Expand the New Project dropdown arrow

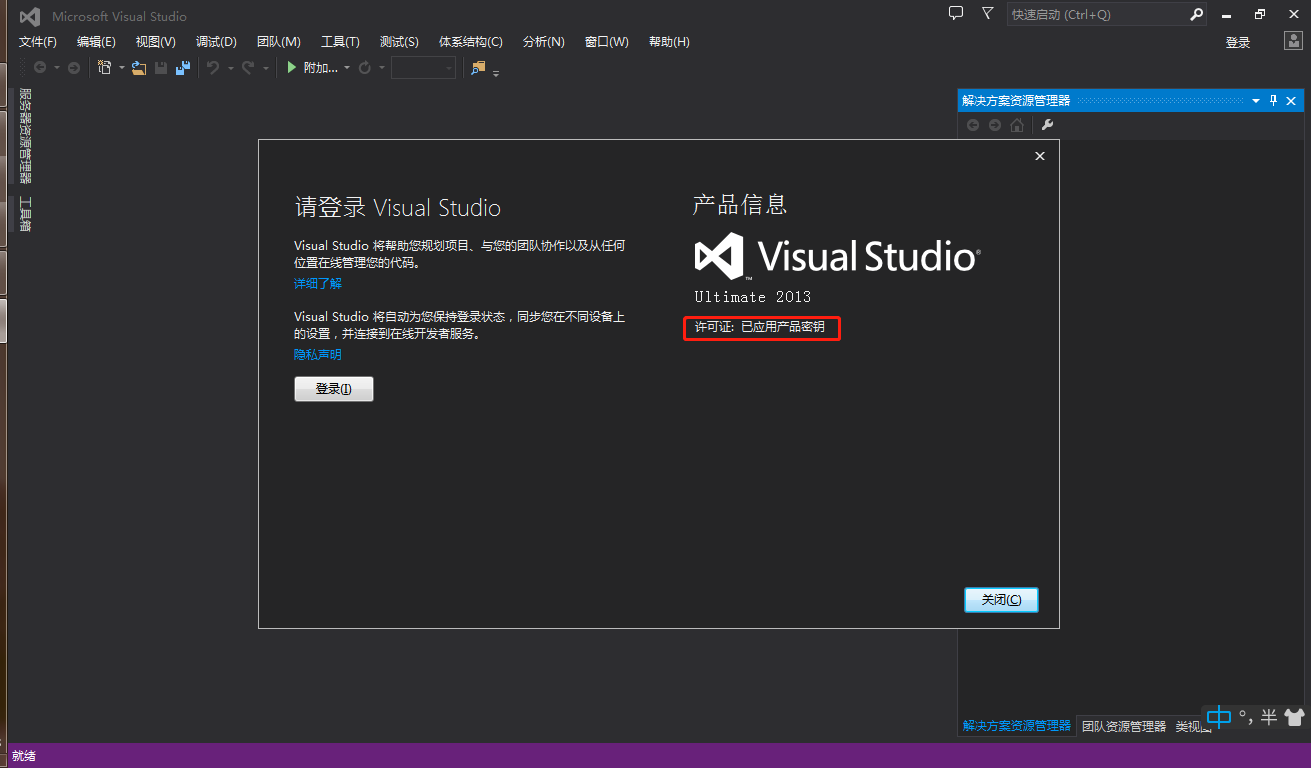[122, 68]
